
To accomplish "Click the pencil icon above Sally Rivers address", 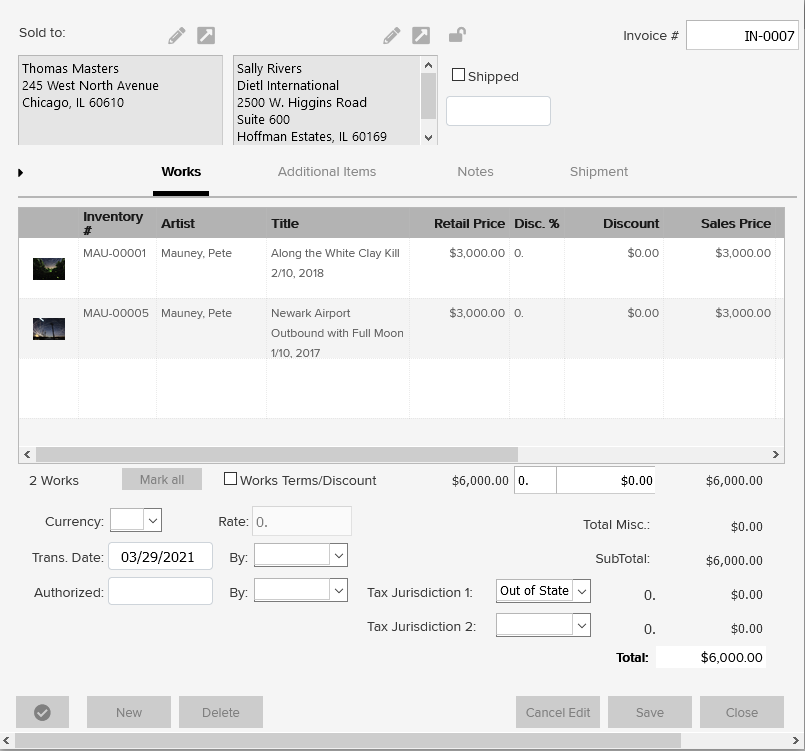I will click(392, 36).
